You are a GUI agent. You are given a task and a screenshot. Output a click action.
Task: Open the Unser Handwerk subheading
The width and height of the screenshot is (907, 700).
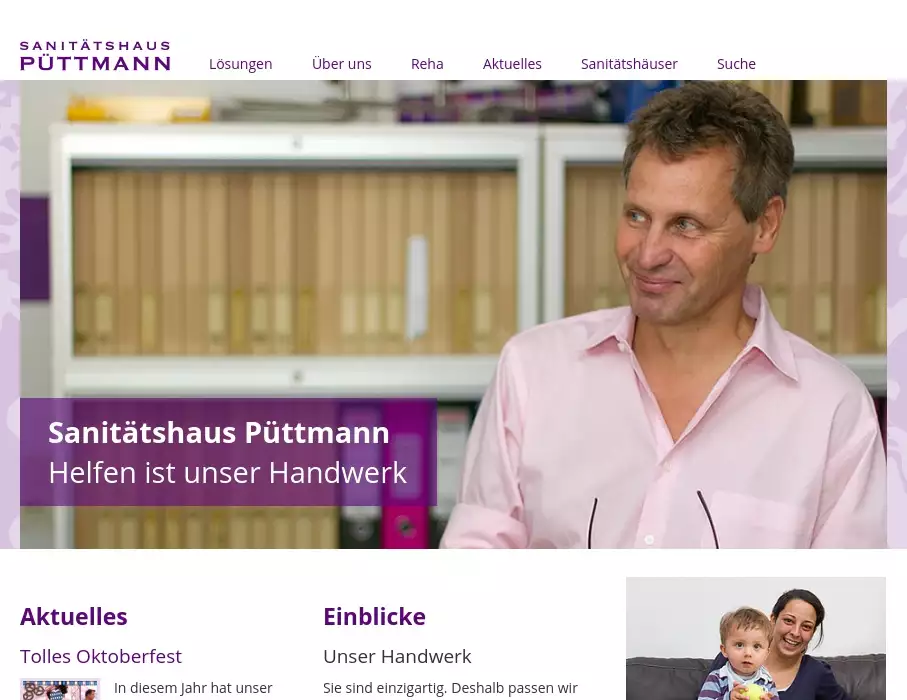click(x=397, y=656)
